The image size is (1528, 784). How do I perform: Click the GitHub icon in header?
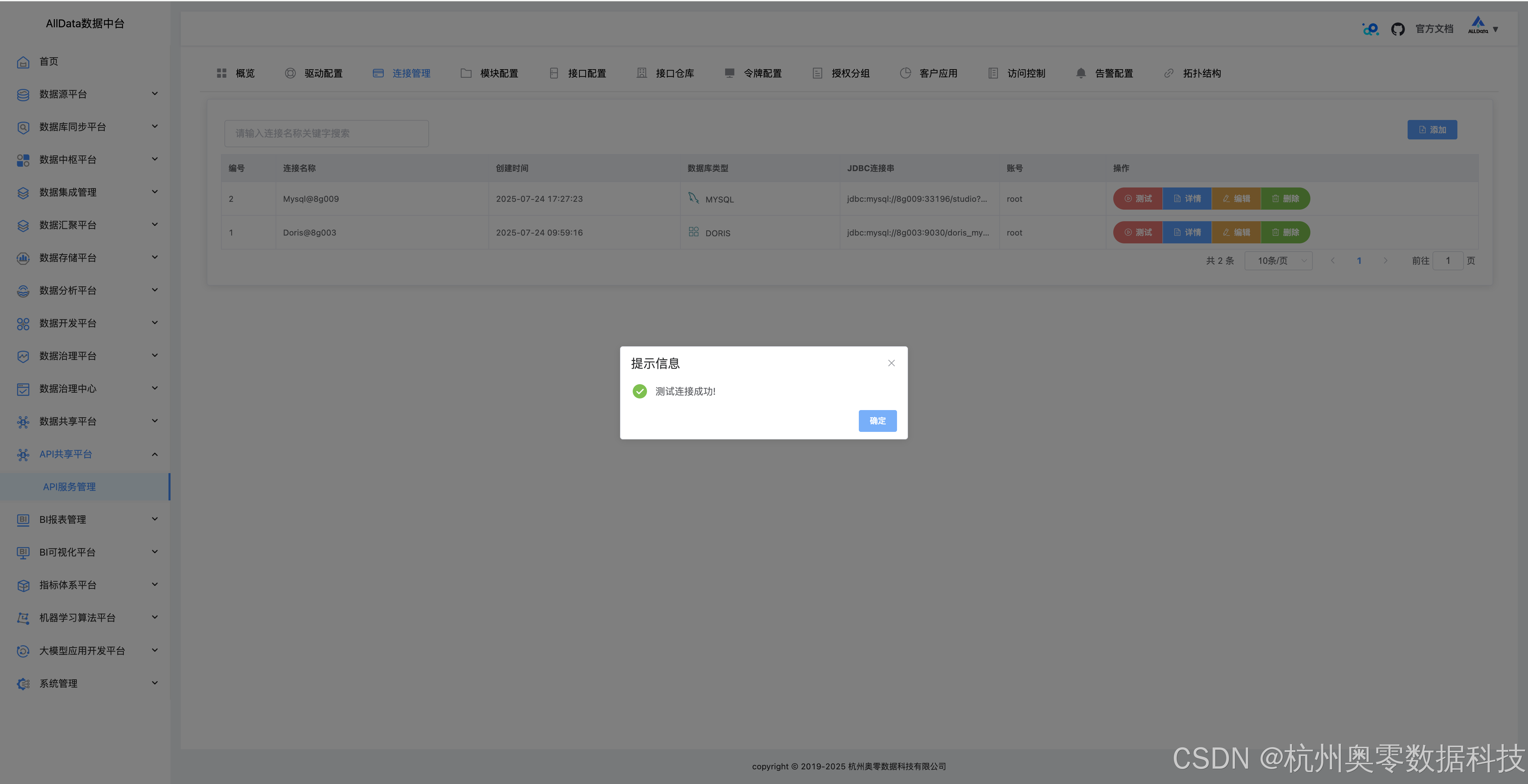1397,29
